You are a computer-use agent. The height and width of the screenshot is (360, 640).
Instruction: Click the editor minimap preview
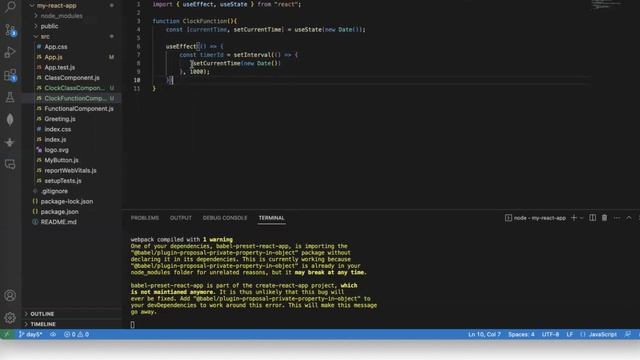(606, 5)
